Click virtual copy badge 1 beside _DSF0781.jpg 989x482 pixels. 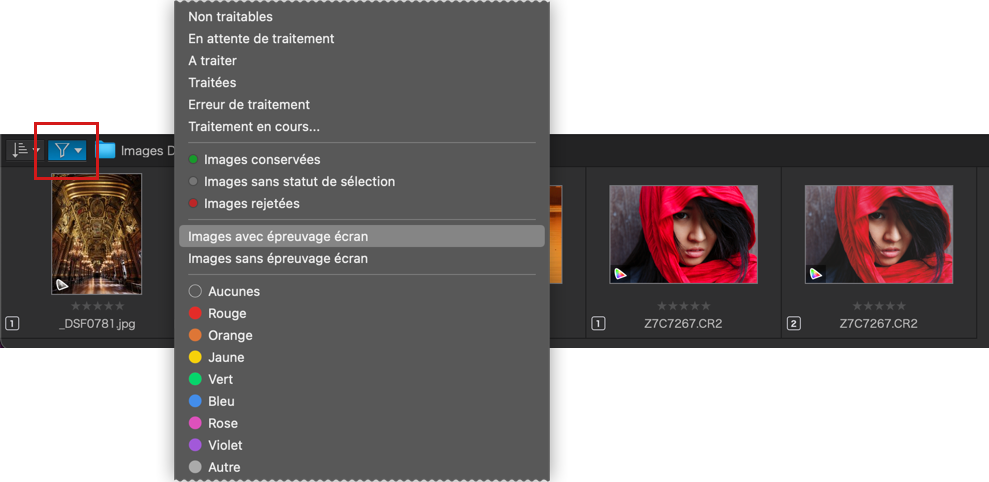point(12,324)
